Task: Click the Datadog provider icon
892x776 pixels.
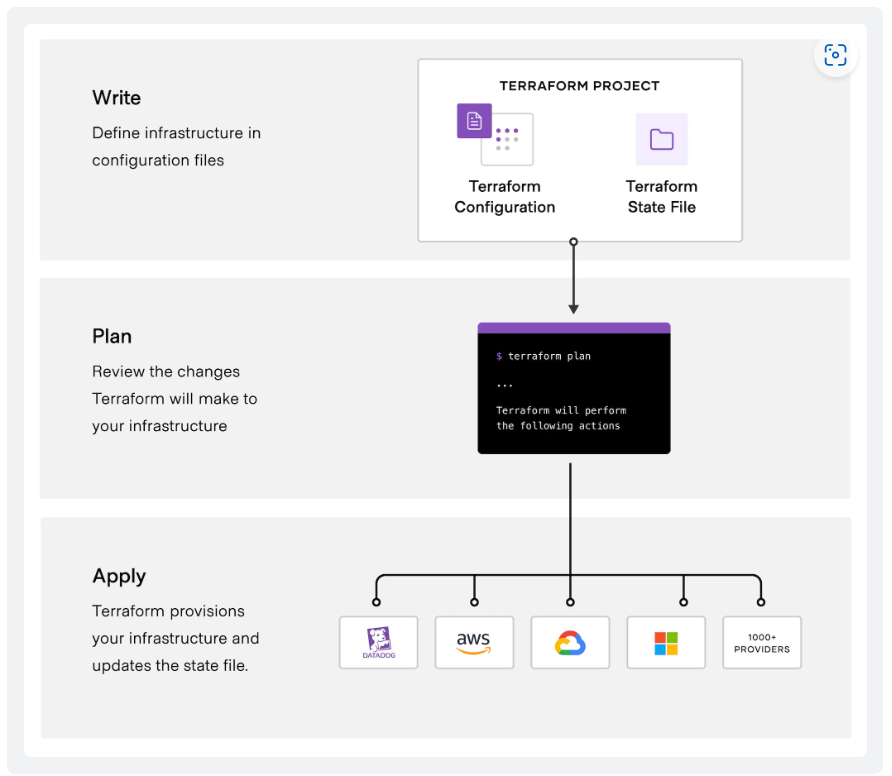Action: click(378, 642)
